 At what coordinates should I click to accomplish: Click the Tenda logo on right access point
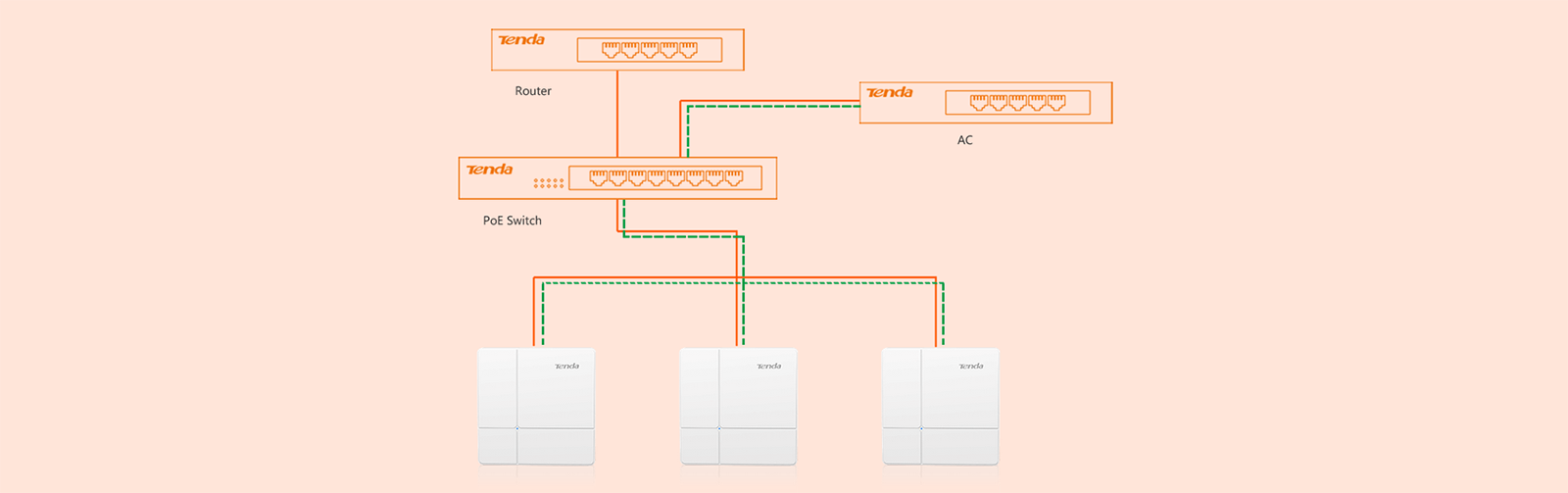(971, 367)
